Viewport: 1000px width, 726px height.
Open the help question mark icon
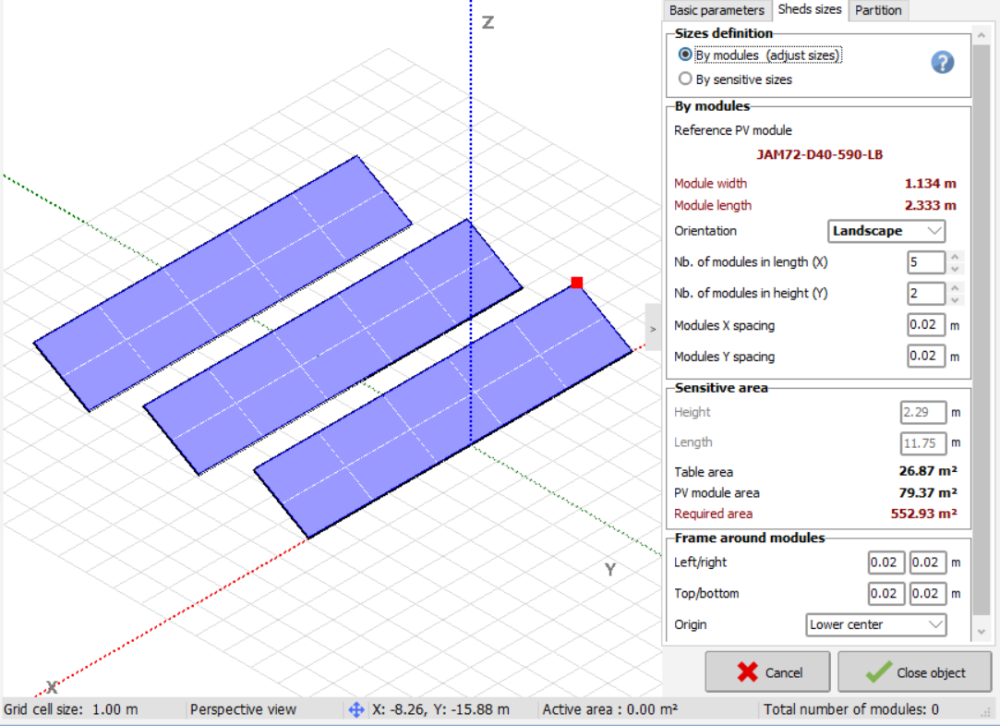coord(942,62)
